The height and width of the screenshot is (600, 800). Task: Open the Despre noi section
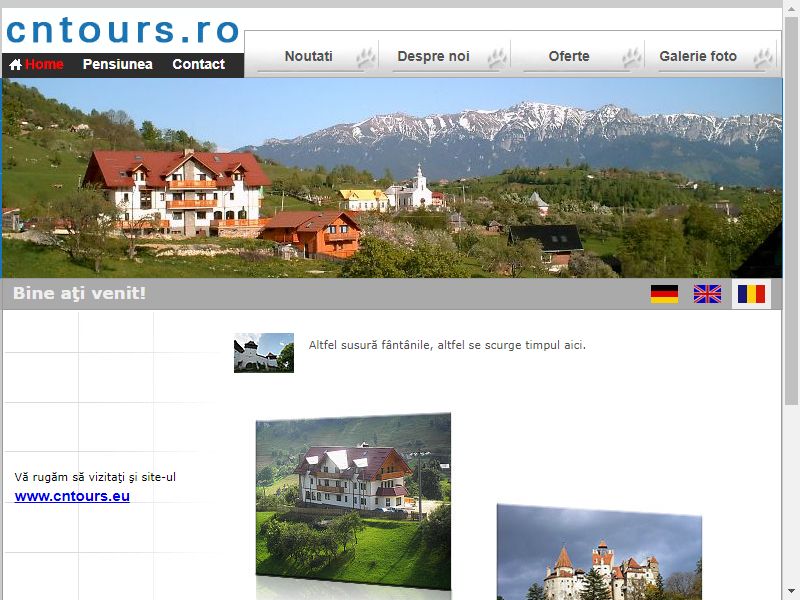tap(433, 56)
